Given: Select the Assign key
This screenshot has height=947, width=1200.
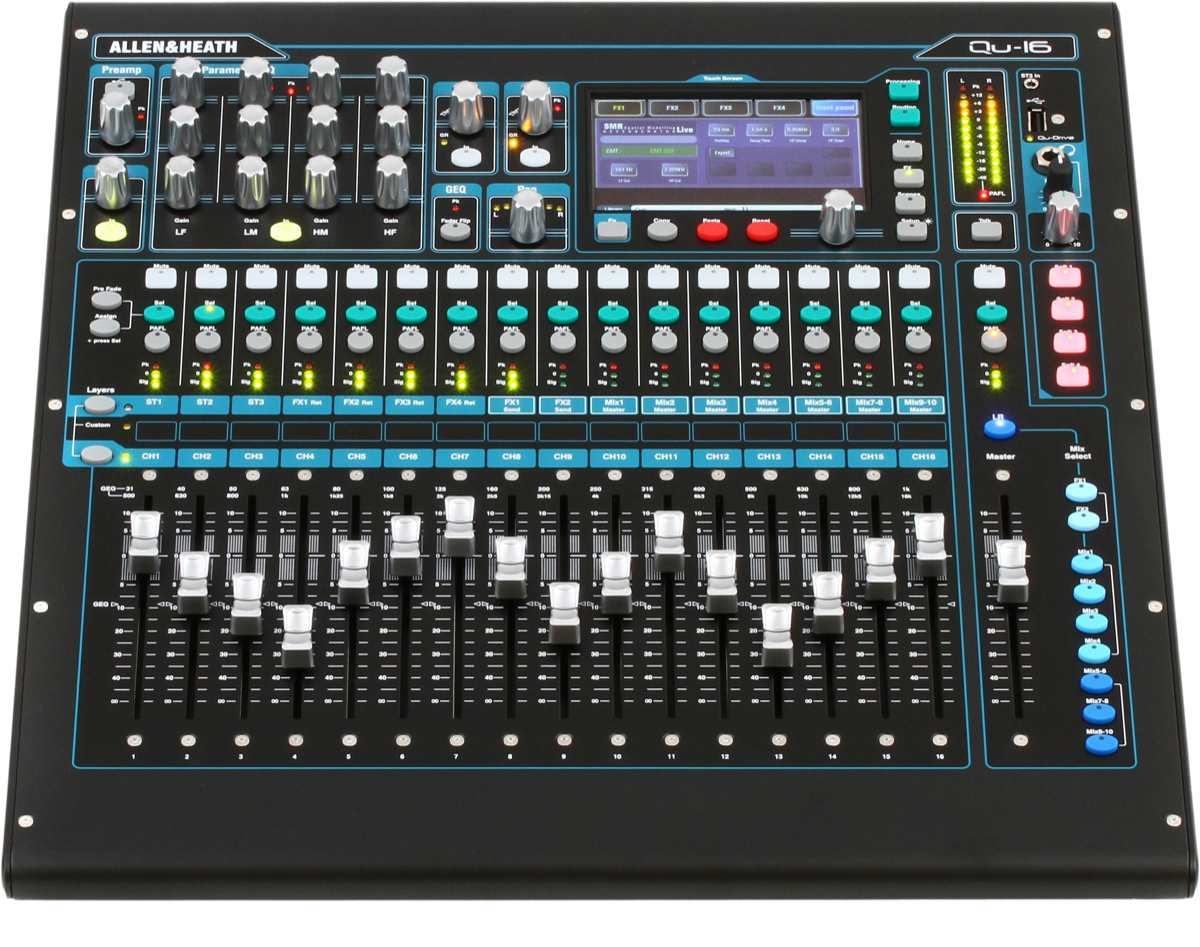Looking at the screenshot, I should click(x=107, y=326).
